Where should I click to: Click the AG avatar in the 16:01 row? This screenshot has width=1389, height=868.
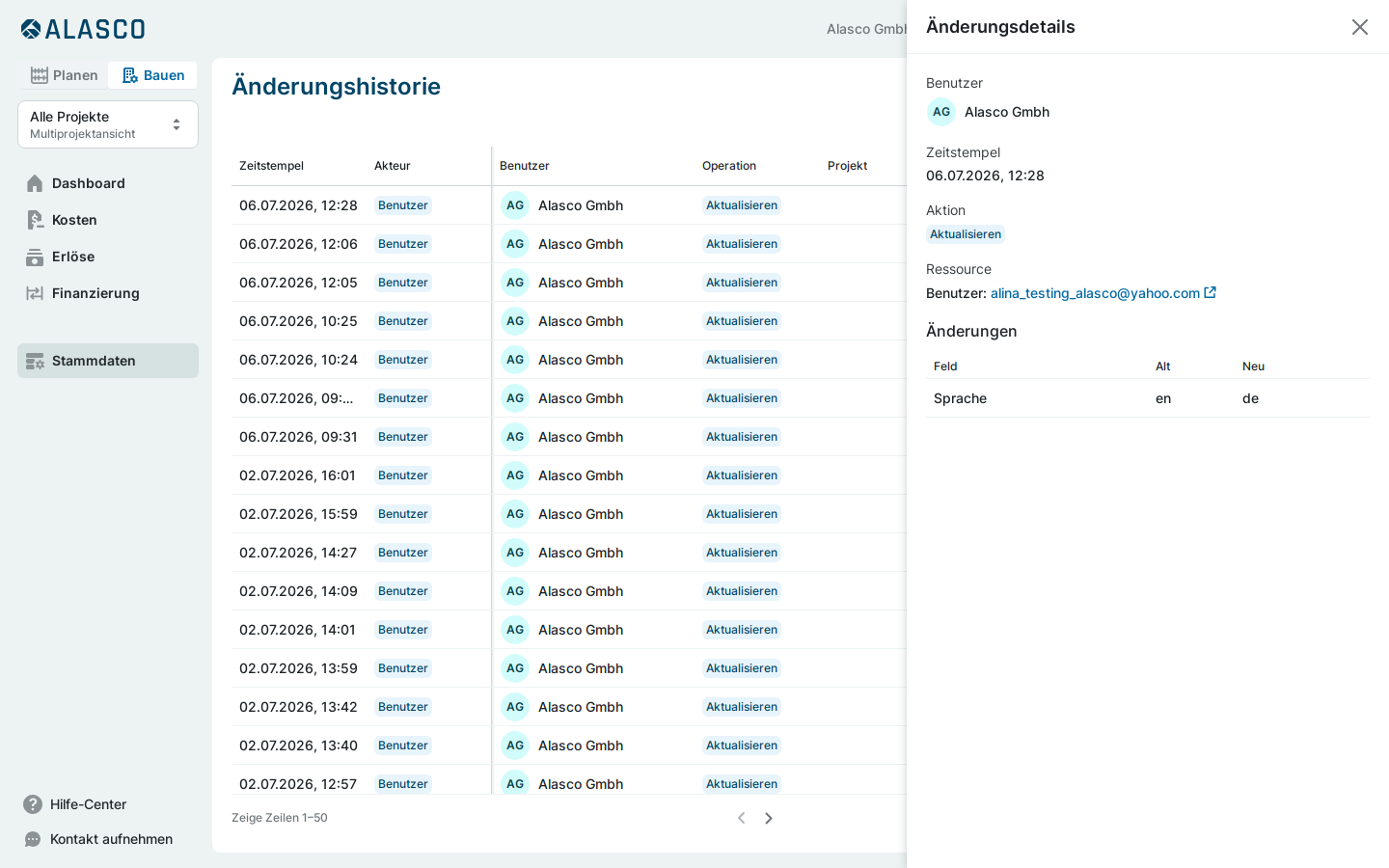point(515,475)
